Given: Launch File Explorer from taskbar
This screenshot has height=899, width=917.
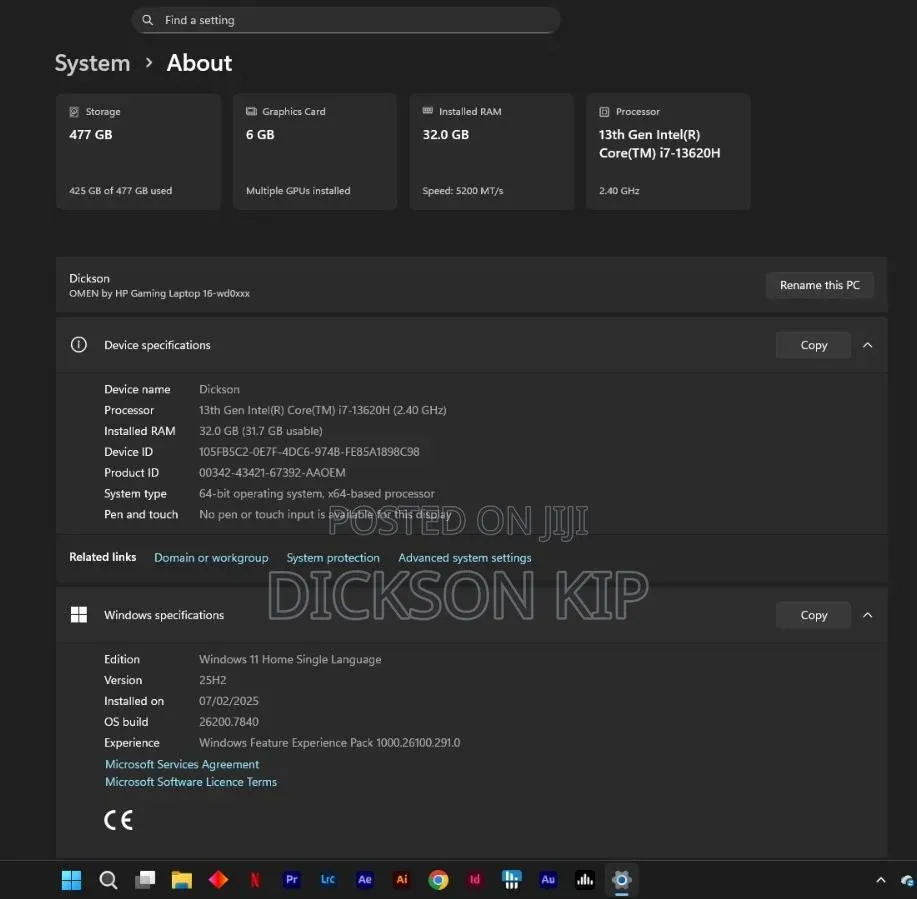Looking at the screenshot, I should 182,880.
